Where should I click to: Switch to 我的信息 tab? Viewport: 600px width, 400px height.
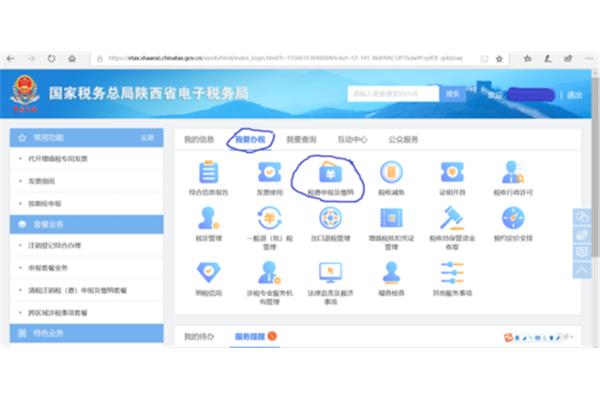199,139
